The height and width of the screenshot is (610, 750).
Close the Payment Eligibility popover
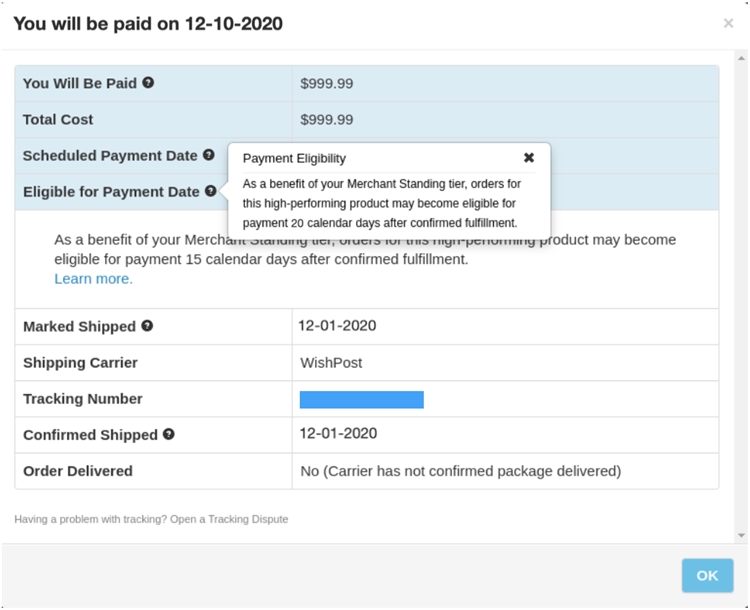[529, 158]
